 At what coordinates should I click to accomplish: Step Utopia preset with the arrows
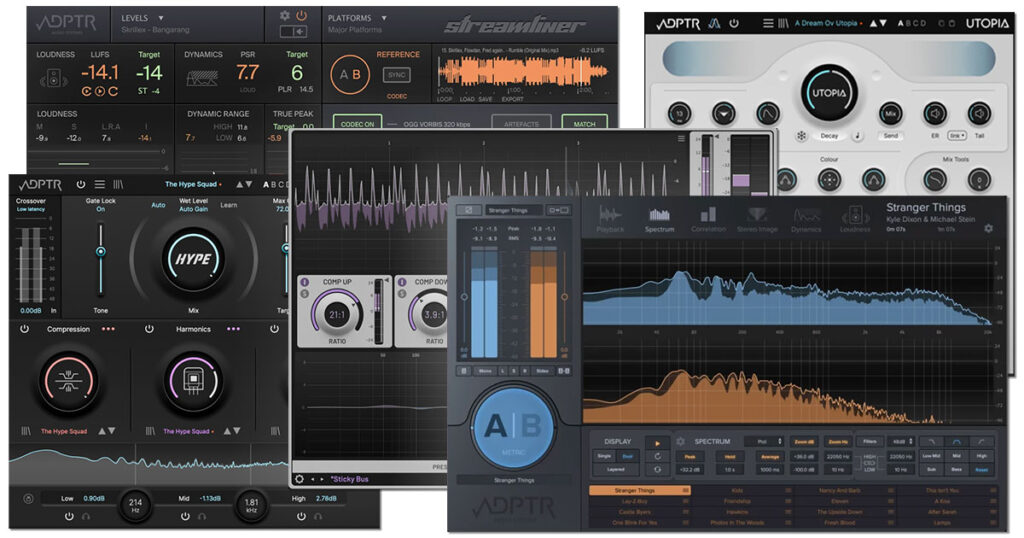(878, 24)
